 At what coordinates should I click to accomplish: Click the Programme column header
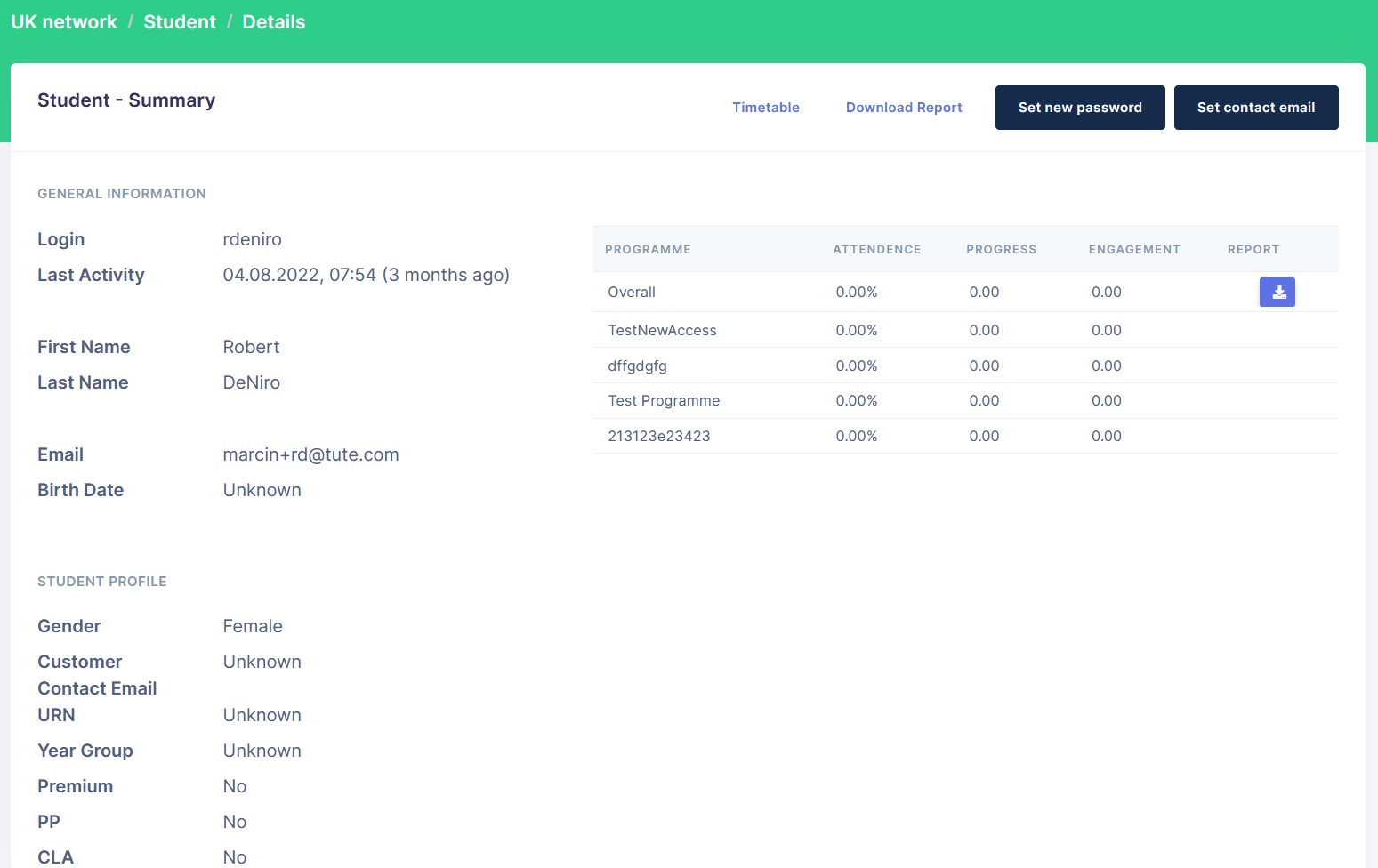tap(648, 249)
